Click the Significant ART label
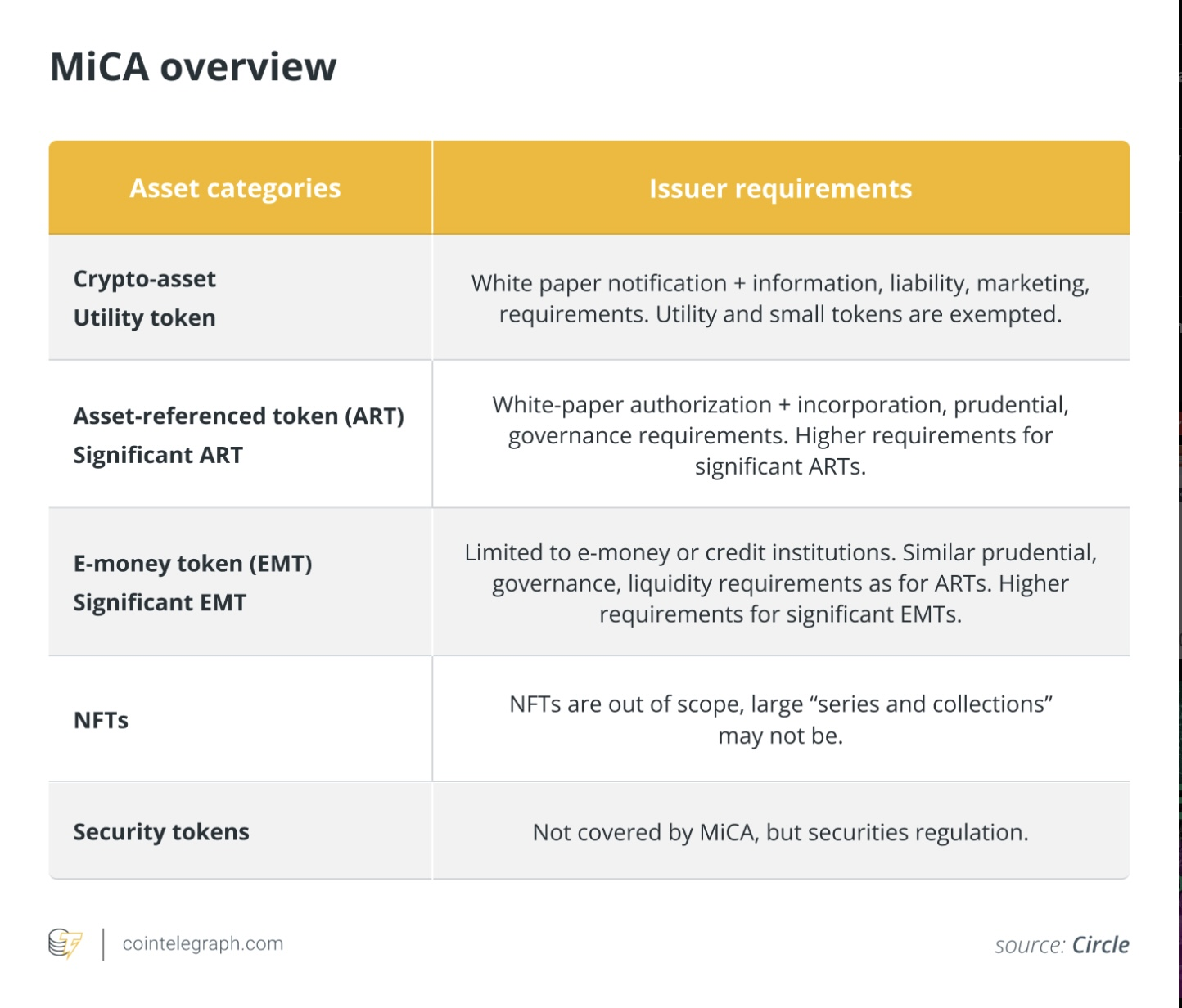1182x1008 pixels. click(x=158, y=455)
